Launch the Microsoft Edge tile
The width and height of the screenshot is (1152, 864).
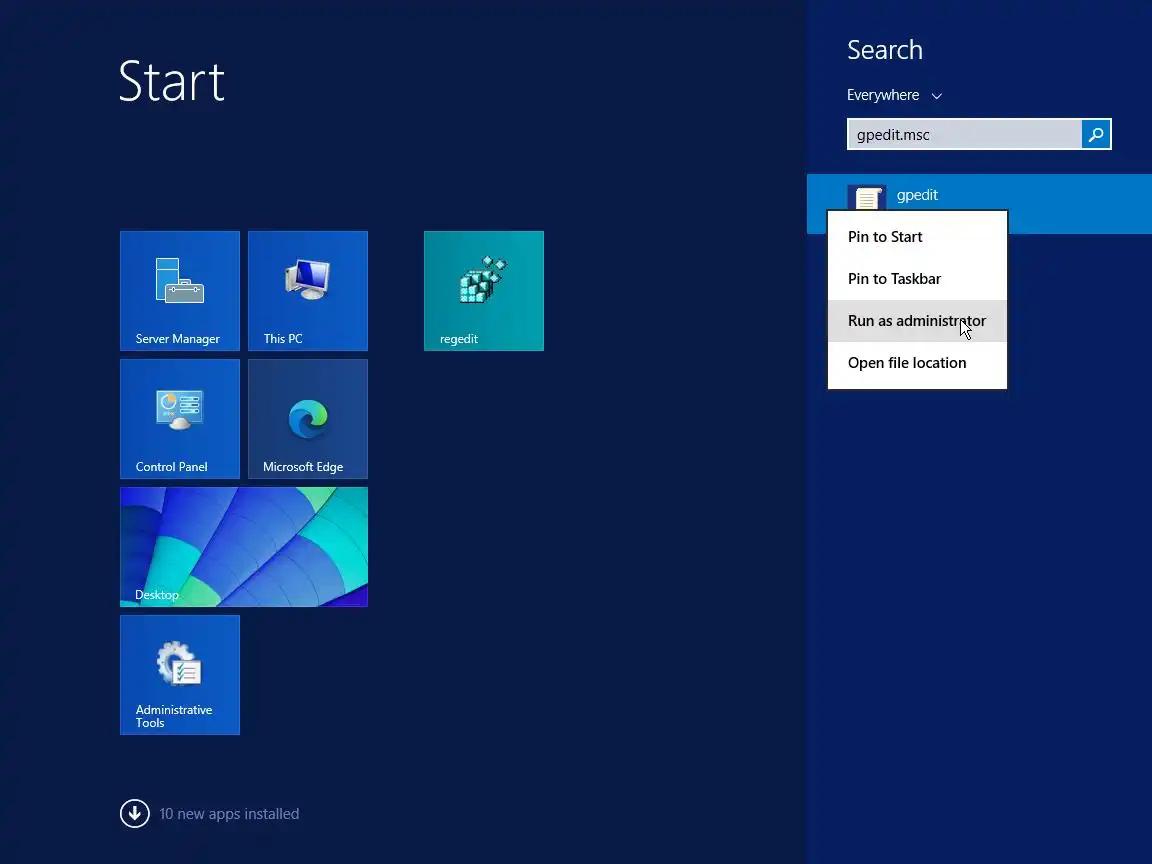point(308,419)
